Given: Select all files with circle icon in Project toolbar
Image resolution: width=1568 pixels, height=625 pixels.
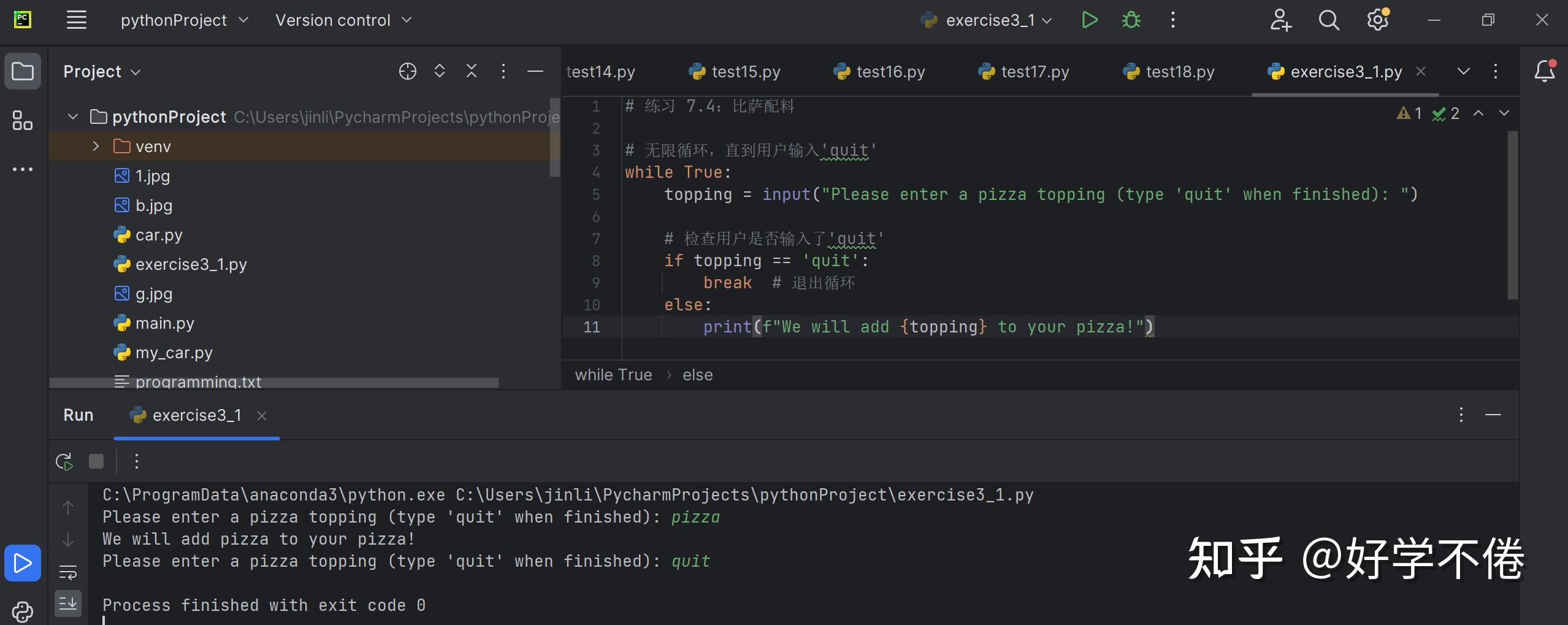Looking at the screenshot, I should click(408, 71).
